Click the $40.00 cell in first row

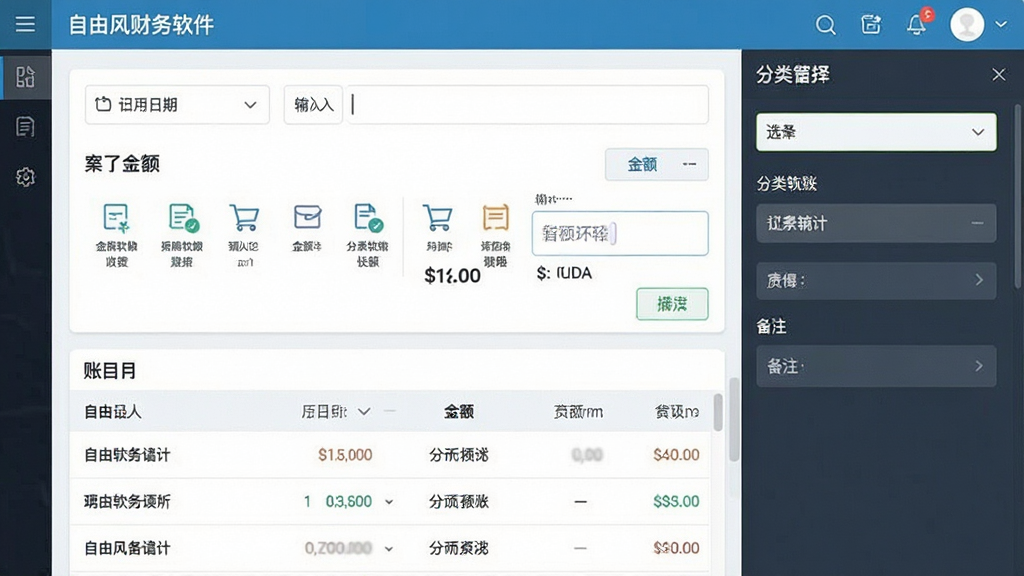676,455
